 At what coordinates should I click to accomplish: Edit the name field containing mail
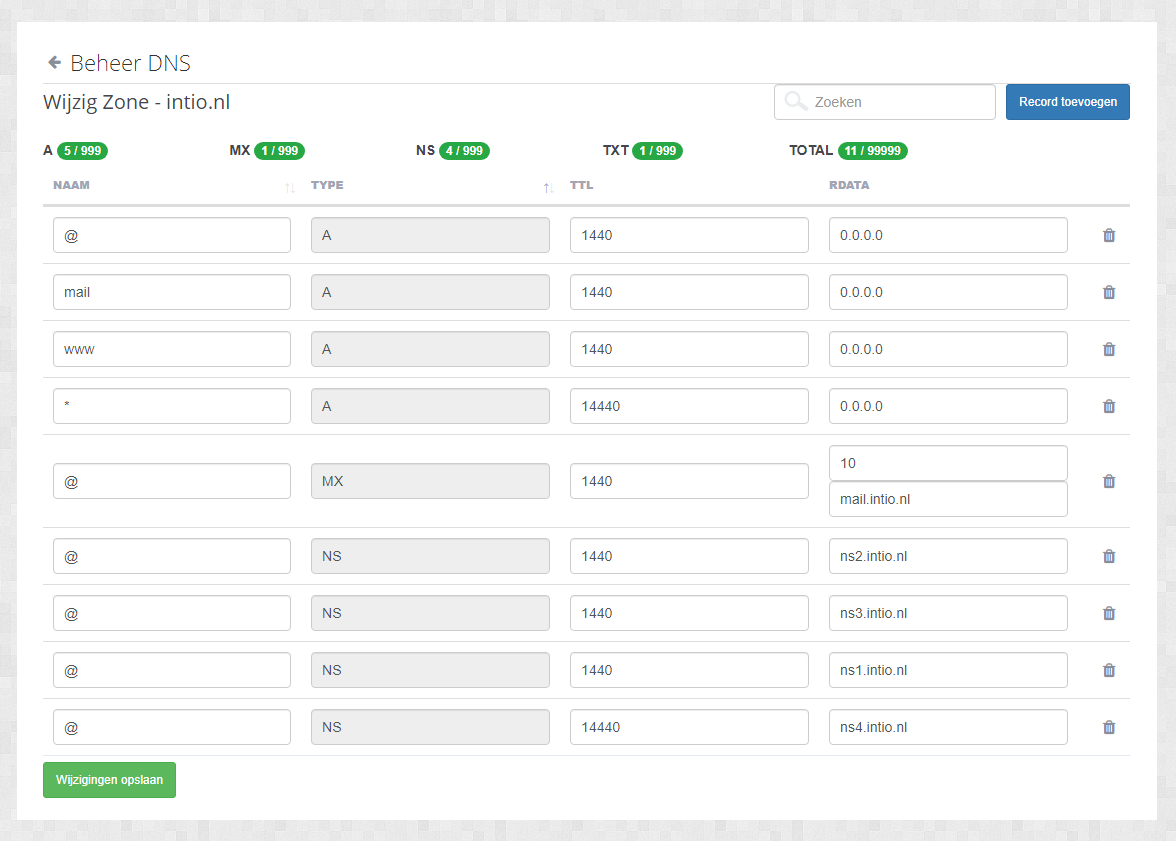coord(172,293)
